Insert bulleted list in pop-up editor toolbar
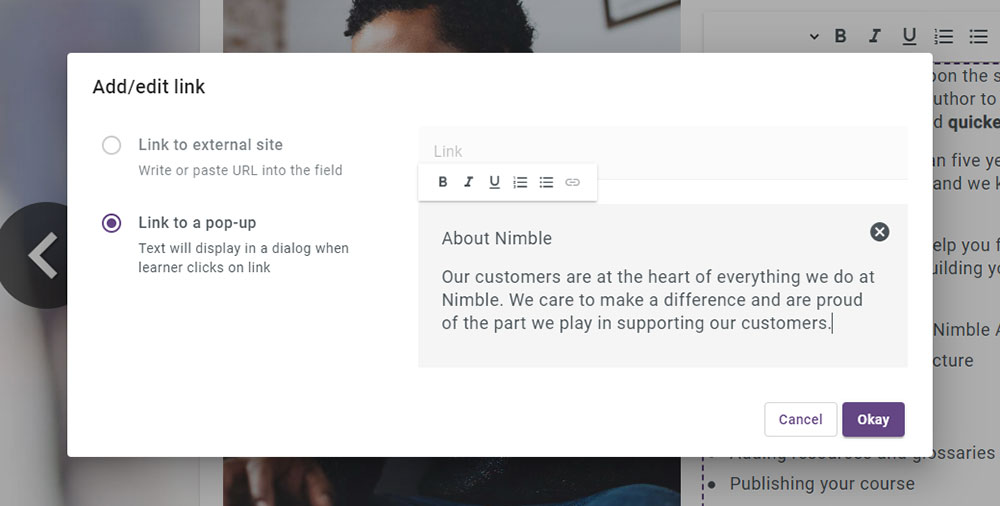 546,182
